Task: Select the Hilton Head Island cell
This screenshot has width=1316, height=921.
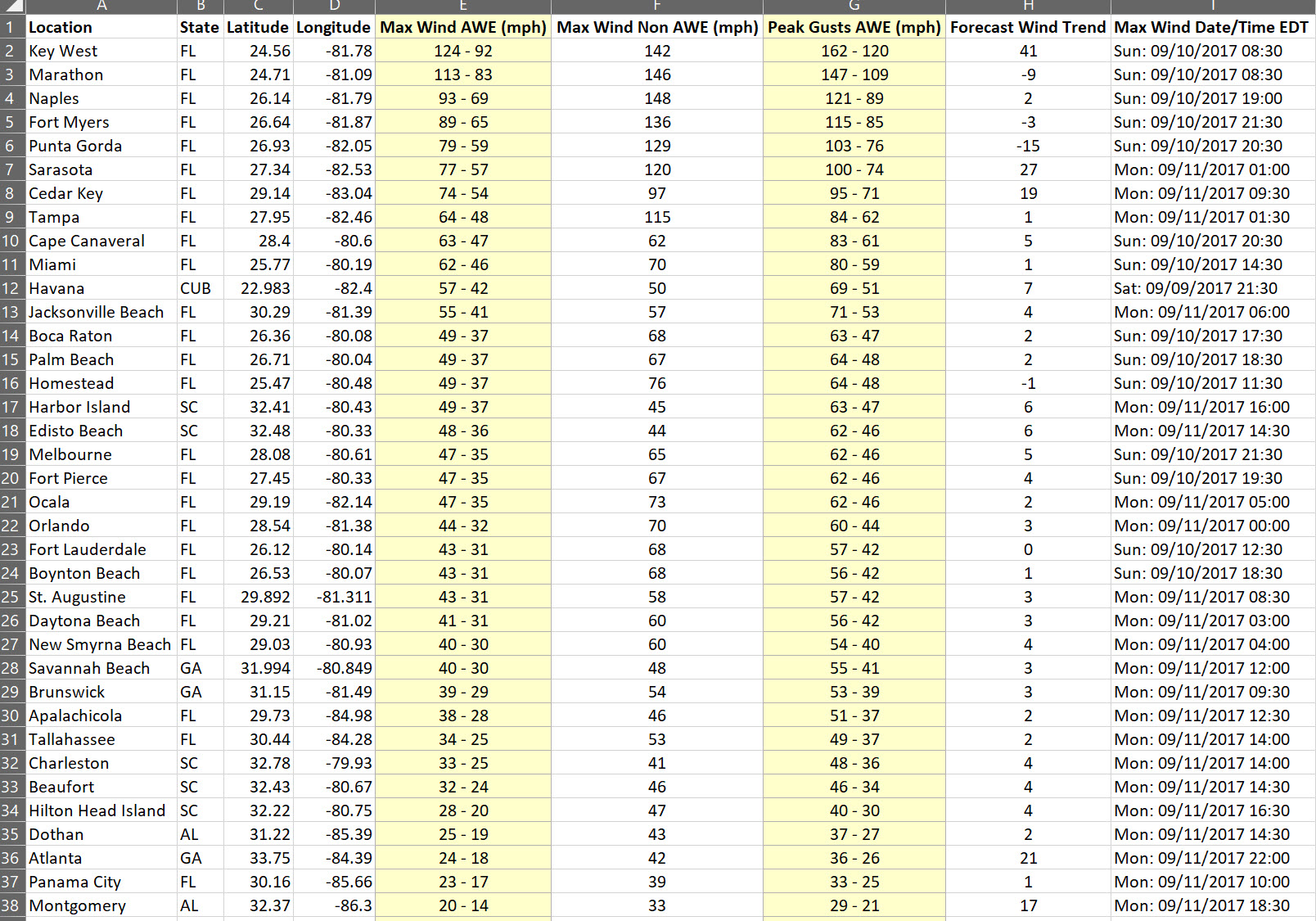Action: (x=101, y=810)
